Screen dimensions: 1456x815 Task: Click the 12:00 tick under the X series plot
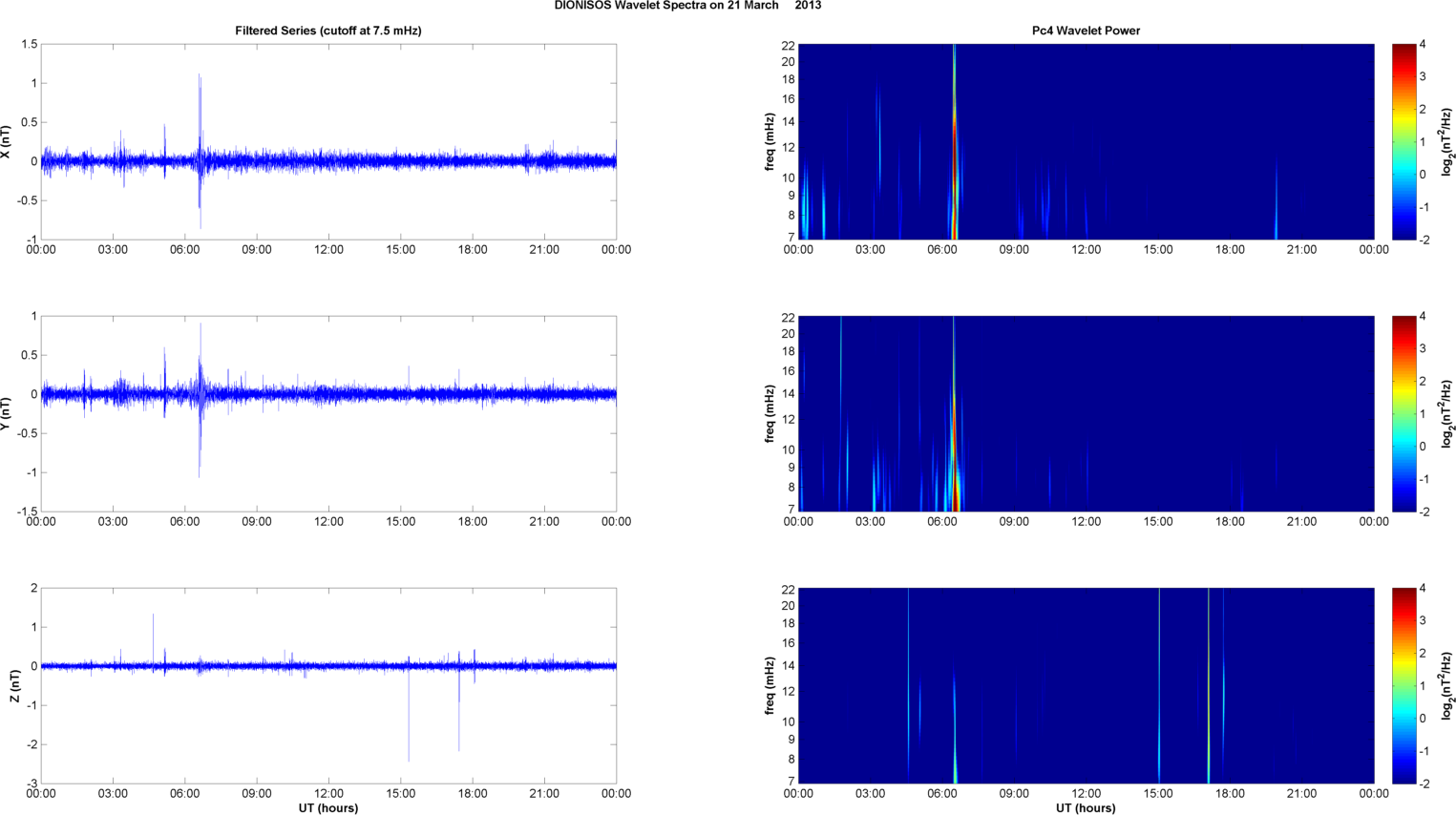pos(328,250)
